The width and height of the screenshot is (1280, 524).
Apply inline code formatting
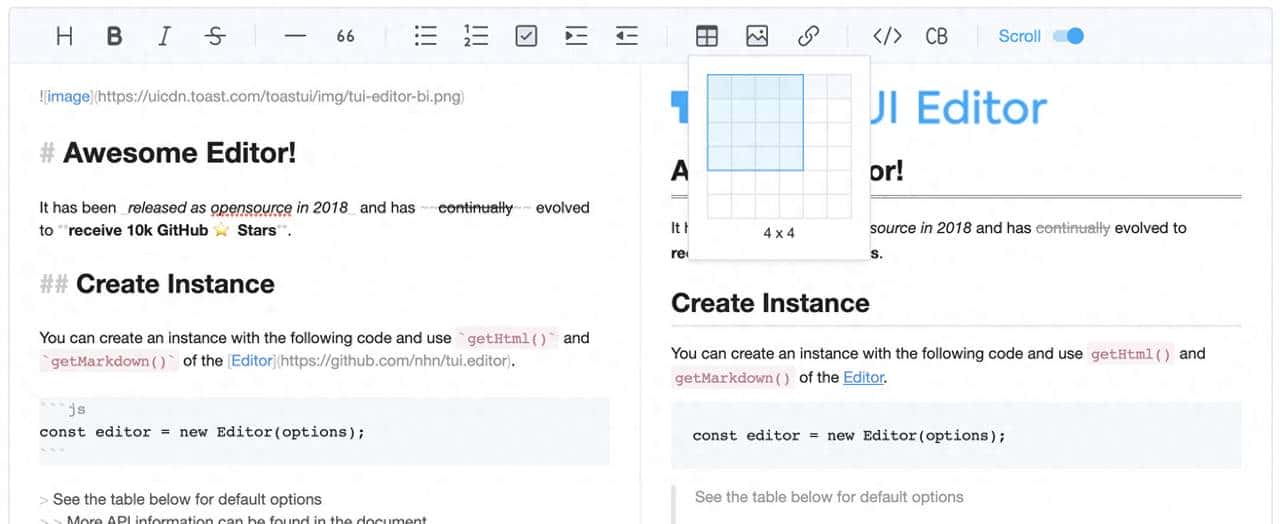(x=887, y=36)
